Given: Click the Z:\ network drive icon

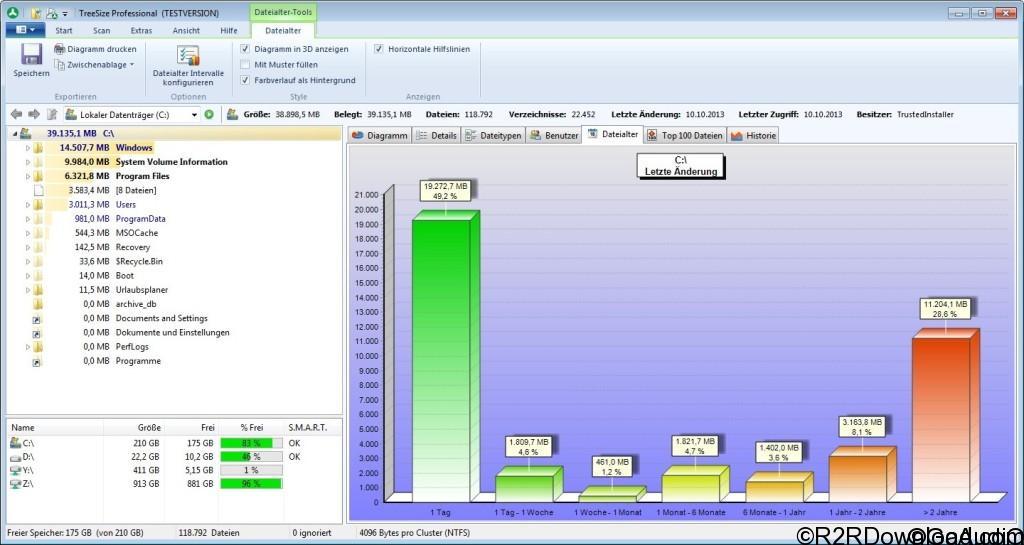Looking at the screenshot, I should [x=16, y=484].
